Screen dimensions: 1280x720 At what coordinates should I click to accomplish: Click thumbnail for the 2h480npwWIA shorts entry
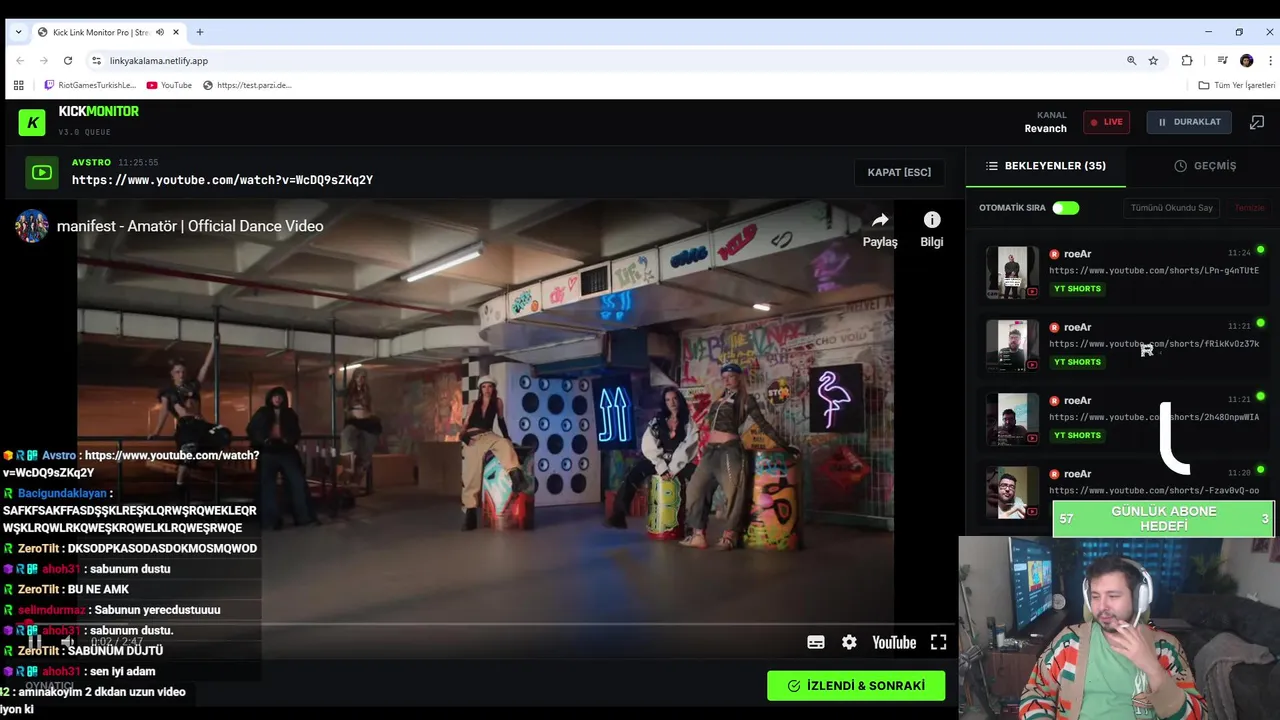[1012, 419]
